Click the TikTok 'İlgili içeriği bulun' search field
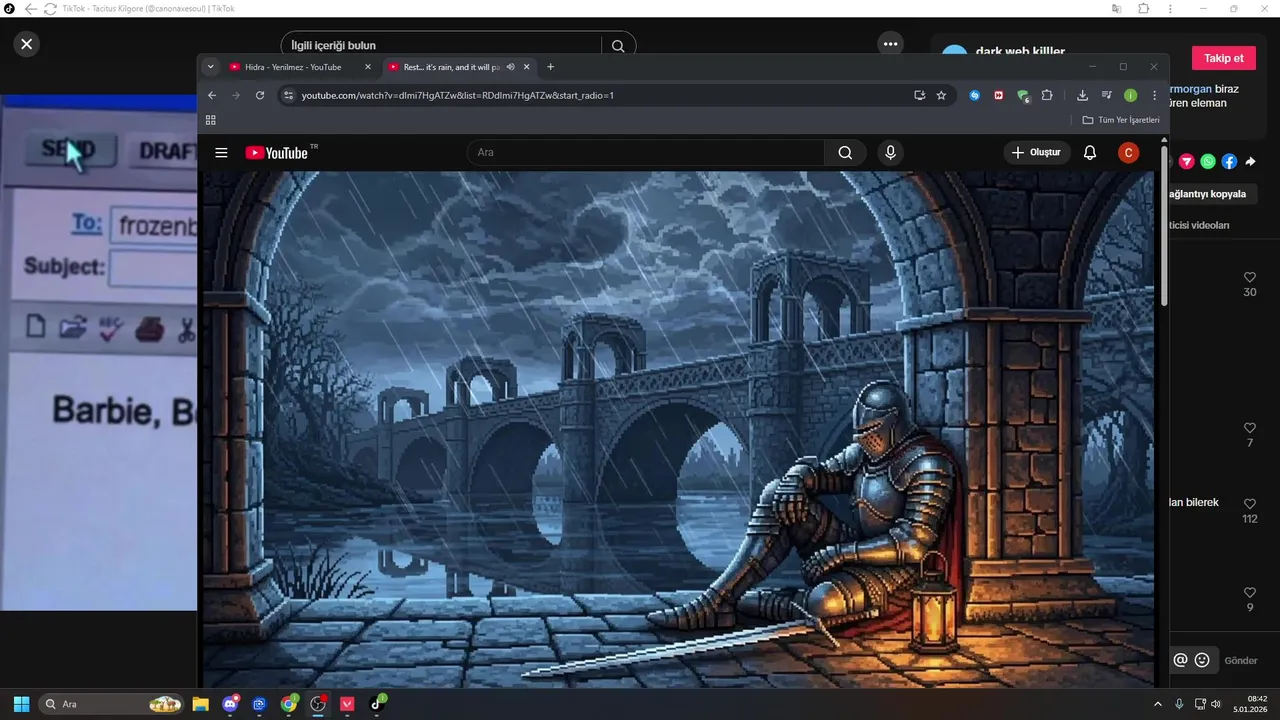Image resolution: width=1280 pixels, height=720 pixels. tap(440, 45)
